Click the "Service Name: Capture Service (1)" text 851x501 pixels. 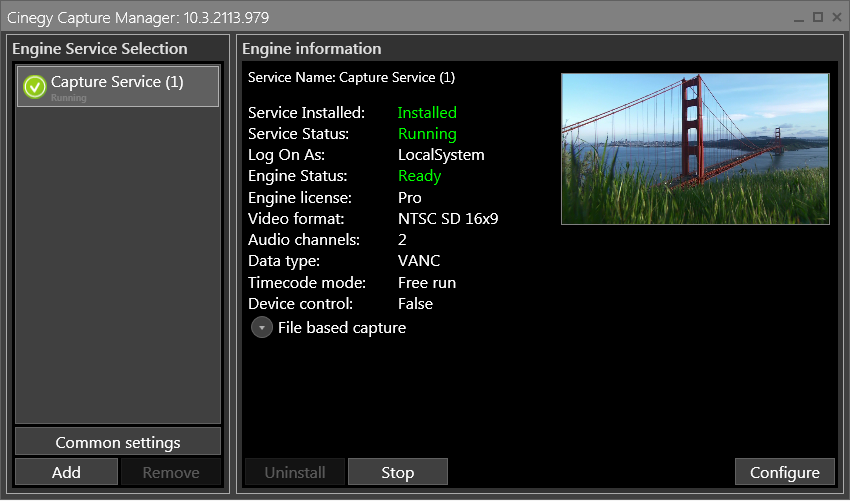coord(351,78)
